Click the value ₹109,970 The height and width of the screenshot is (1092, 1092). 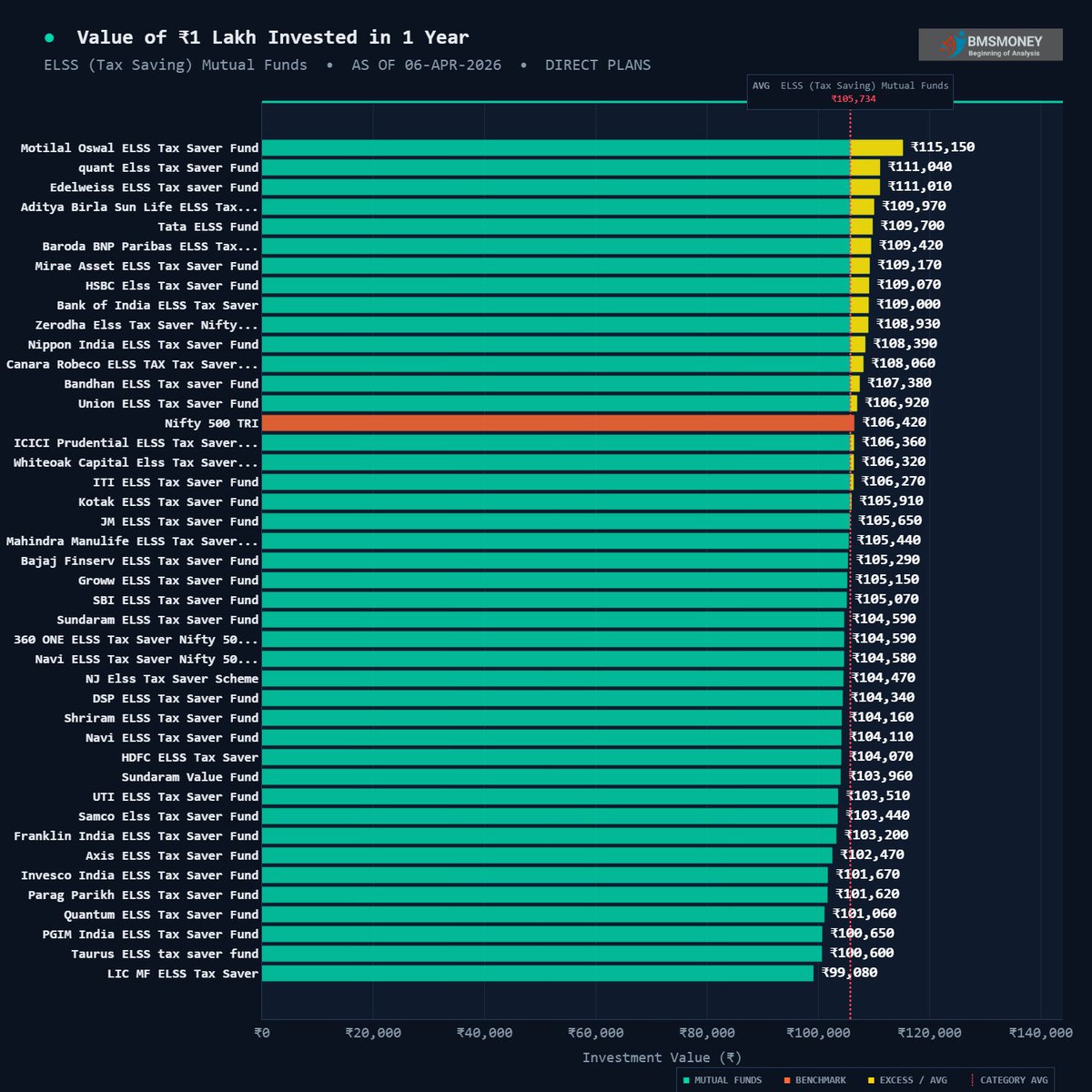[x=915, y=206]
